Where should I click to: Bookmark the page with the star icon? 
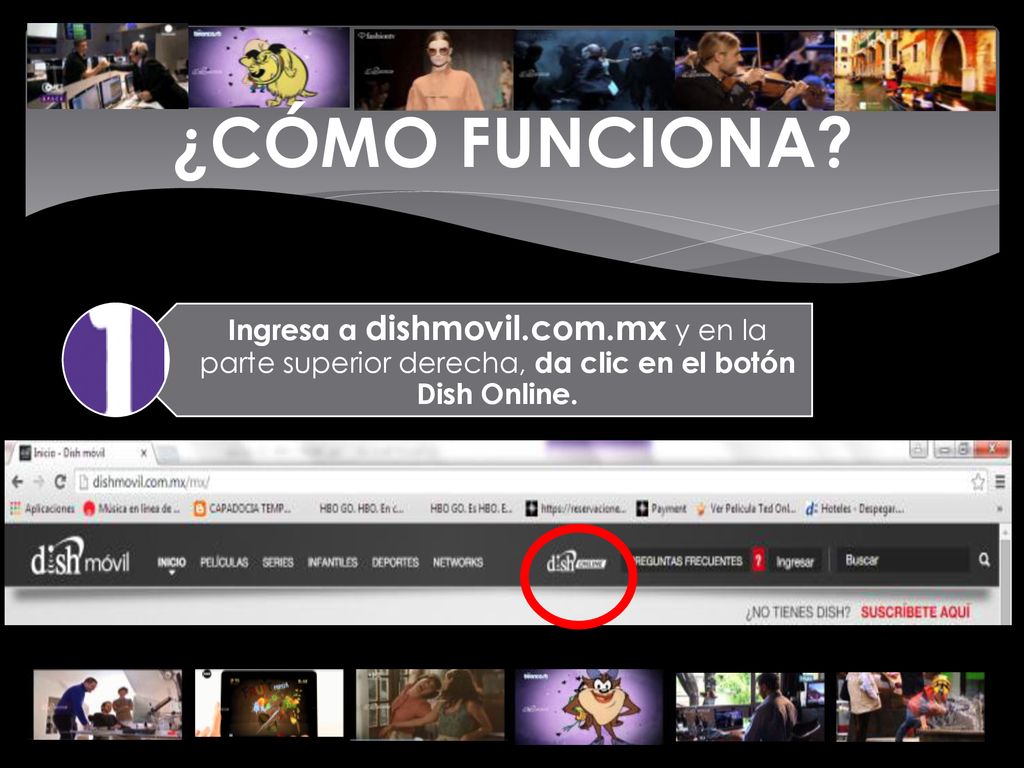[978, 482]
